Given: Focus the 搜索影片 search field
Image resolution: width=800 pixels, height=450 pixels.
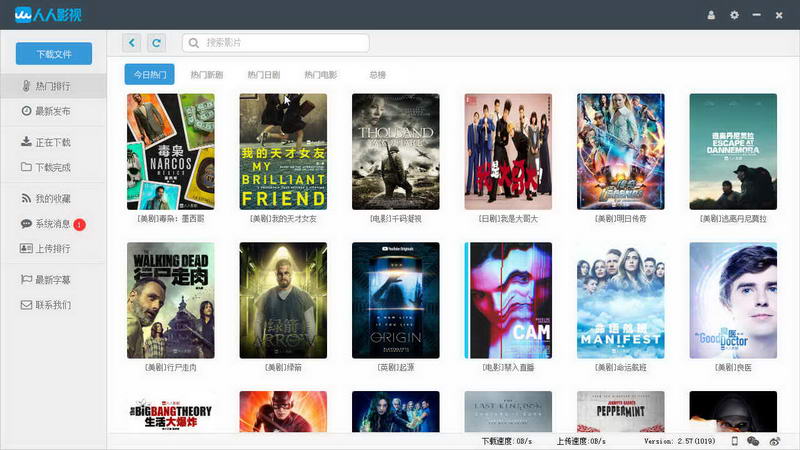Looking at the screenshot, I should coord(276,43).
